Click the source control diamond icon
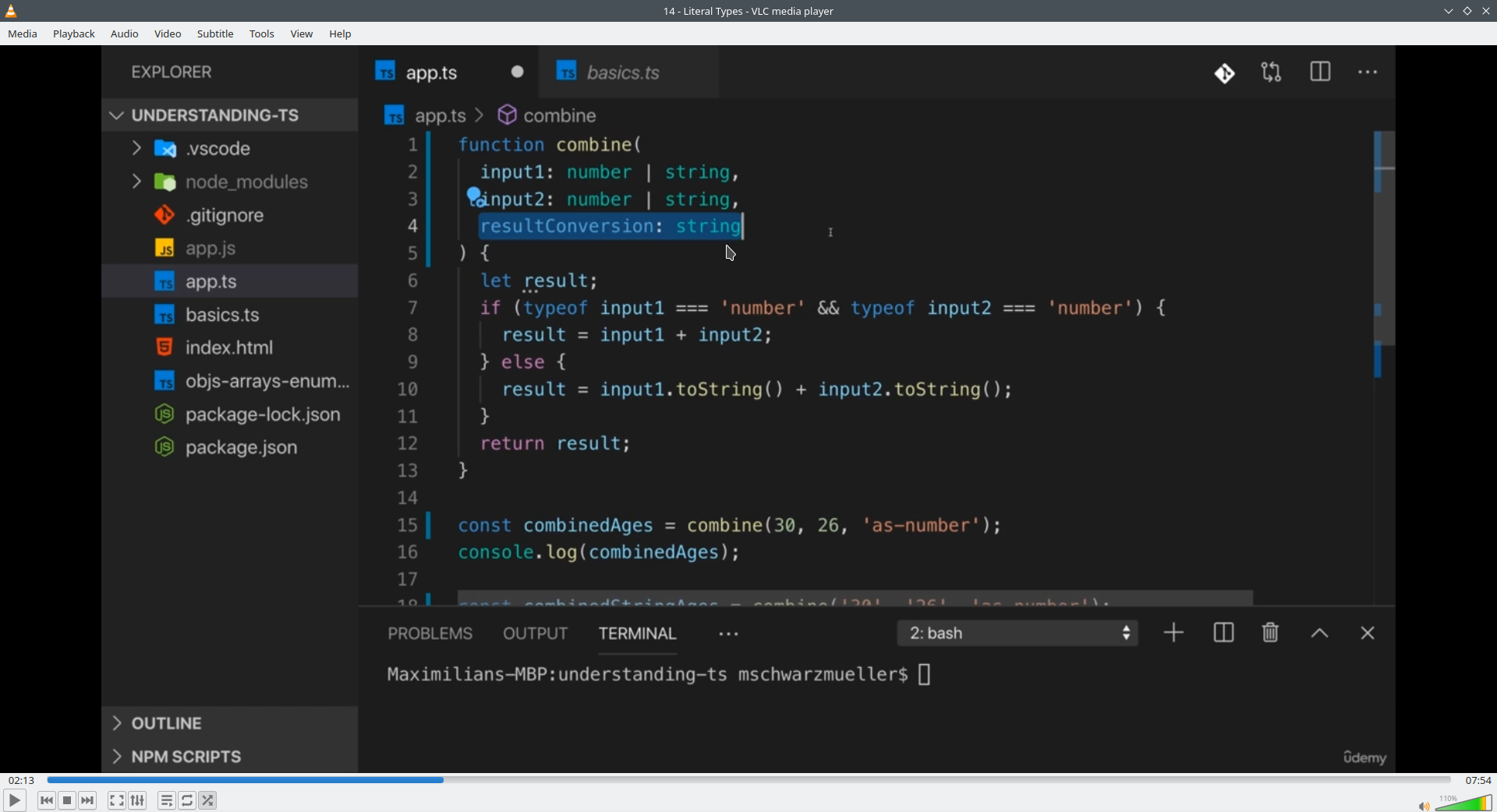The image size is (1497, 812). coord(1224,73)
